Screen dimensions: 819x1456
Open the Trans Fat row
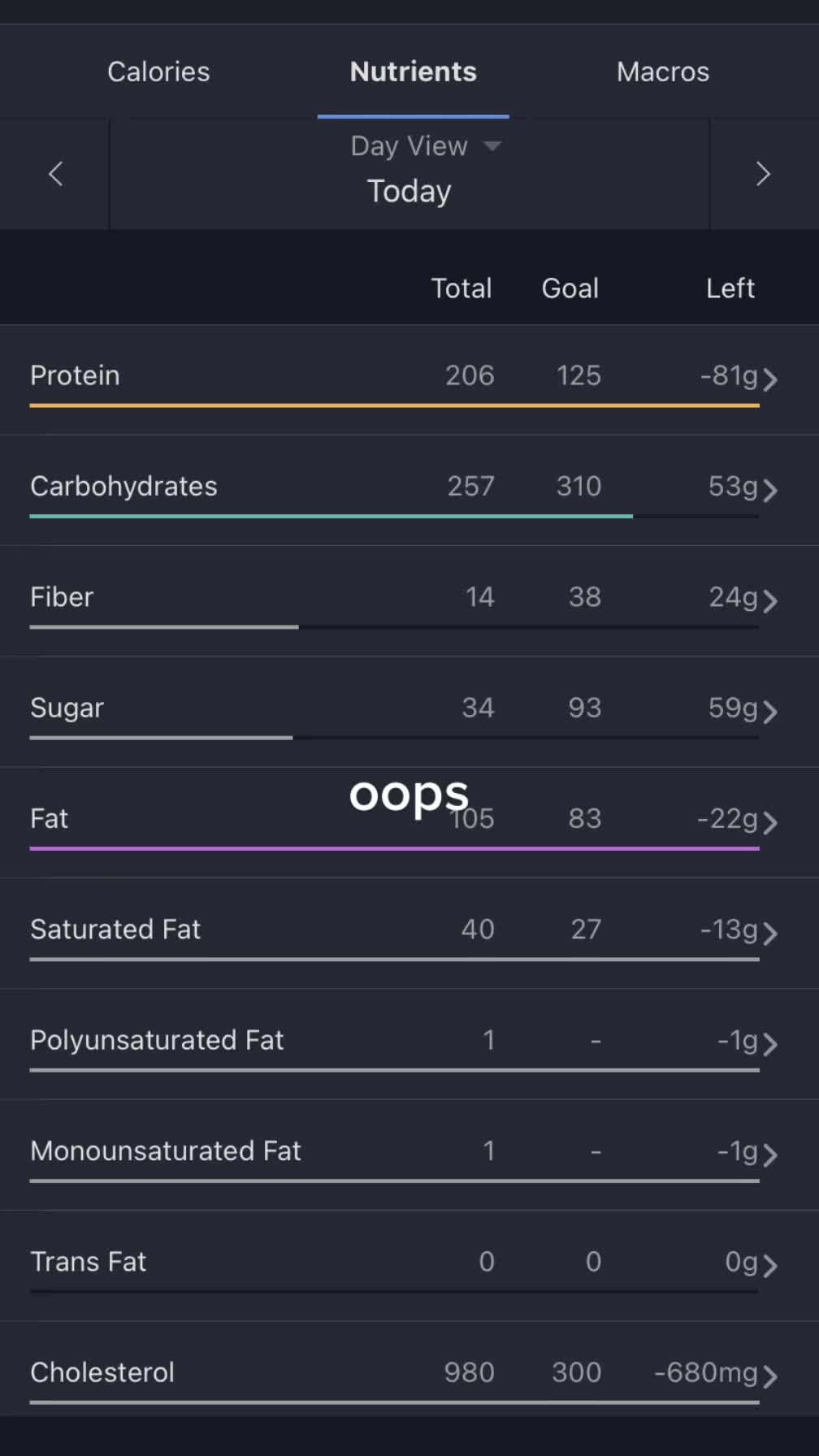tap(409, 1265)
